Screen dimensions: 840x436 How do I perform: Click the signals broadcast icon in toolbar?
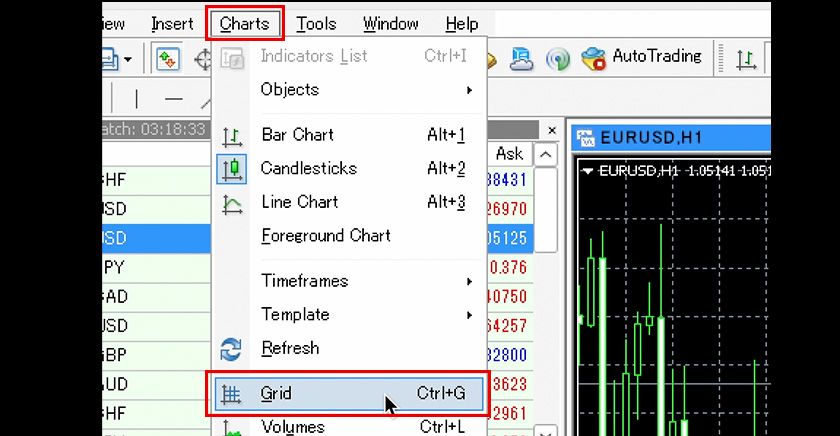[x=558, y=58]
